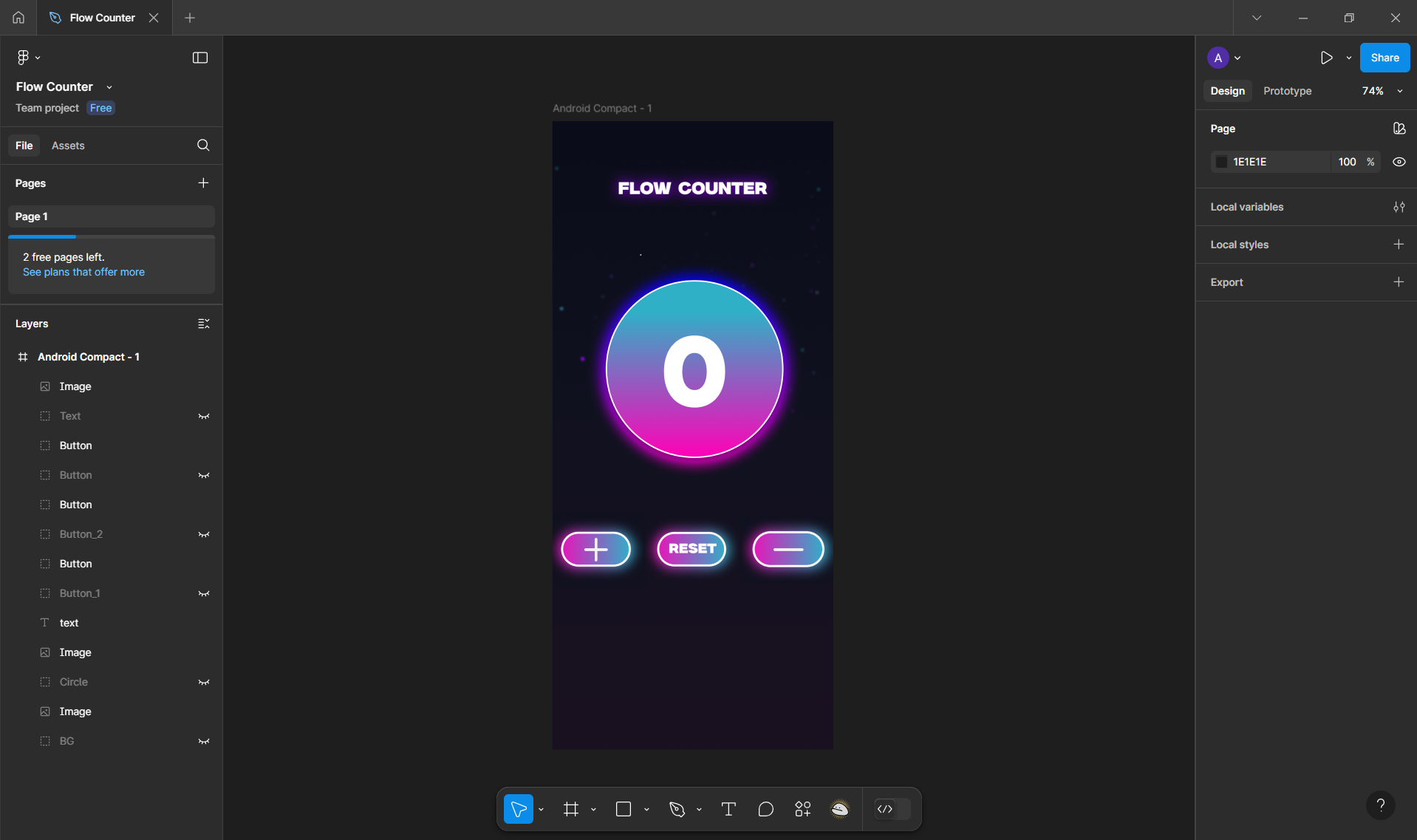Screen dimensions: 1417x840
Task: Open the dropdown next to the Figma logo
Action: pos(38,58)
